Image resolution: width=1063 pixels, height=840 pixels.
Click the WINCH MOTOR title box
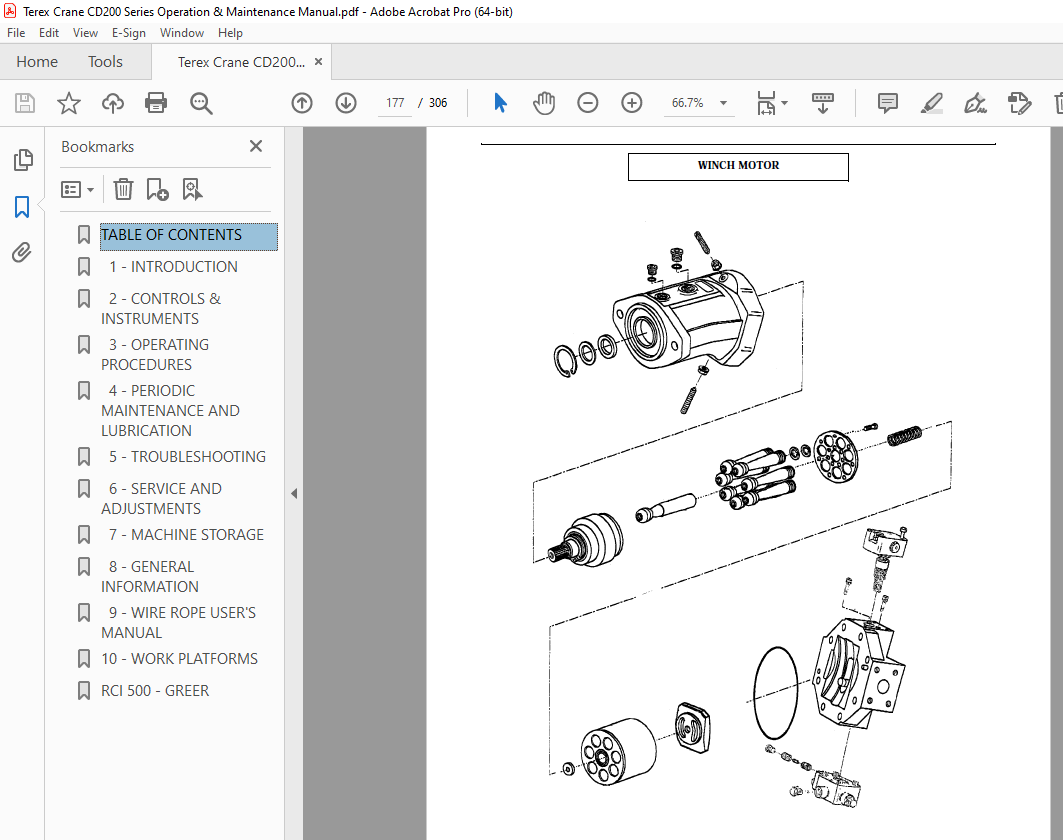pos(738,167)
